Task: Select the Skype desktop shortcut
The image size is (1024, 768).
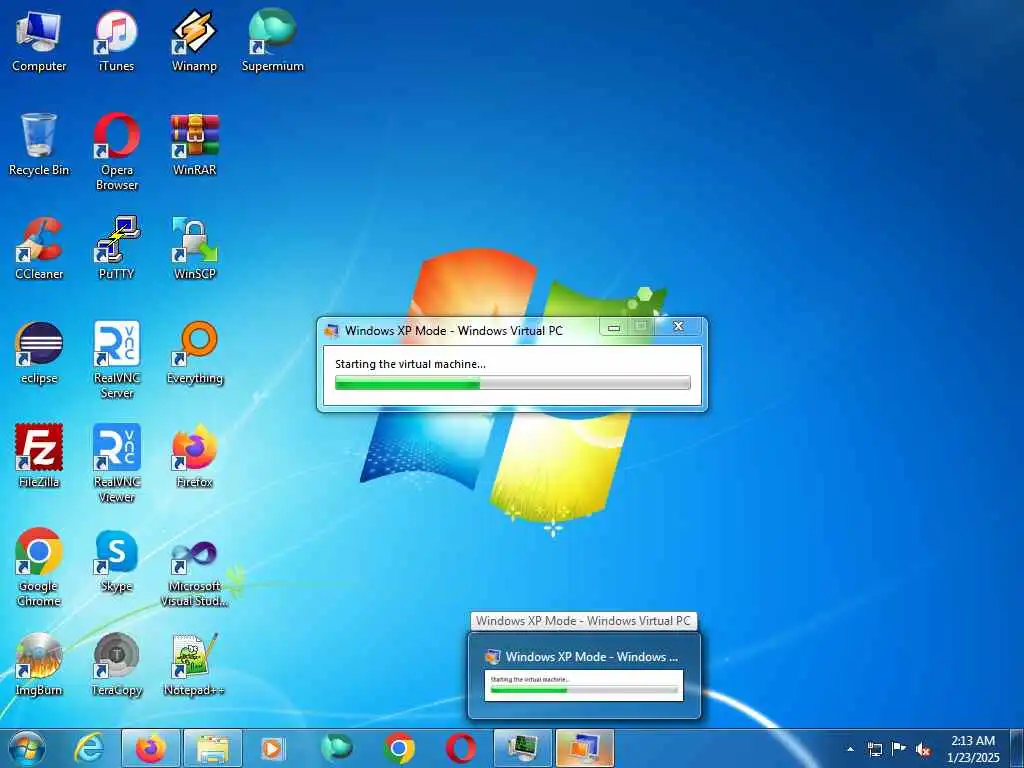Action: pyautogui.click(x=116, y=560)
